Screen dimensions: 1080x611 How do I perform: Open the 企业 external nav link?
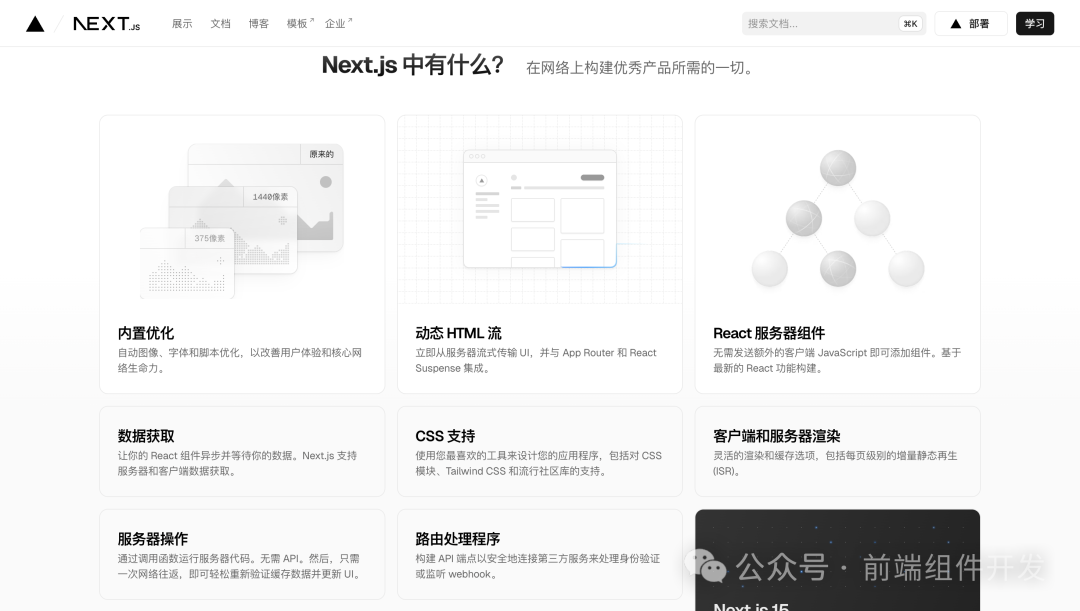[338, 23]
